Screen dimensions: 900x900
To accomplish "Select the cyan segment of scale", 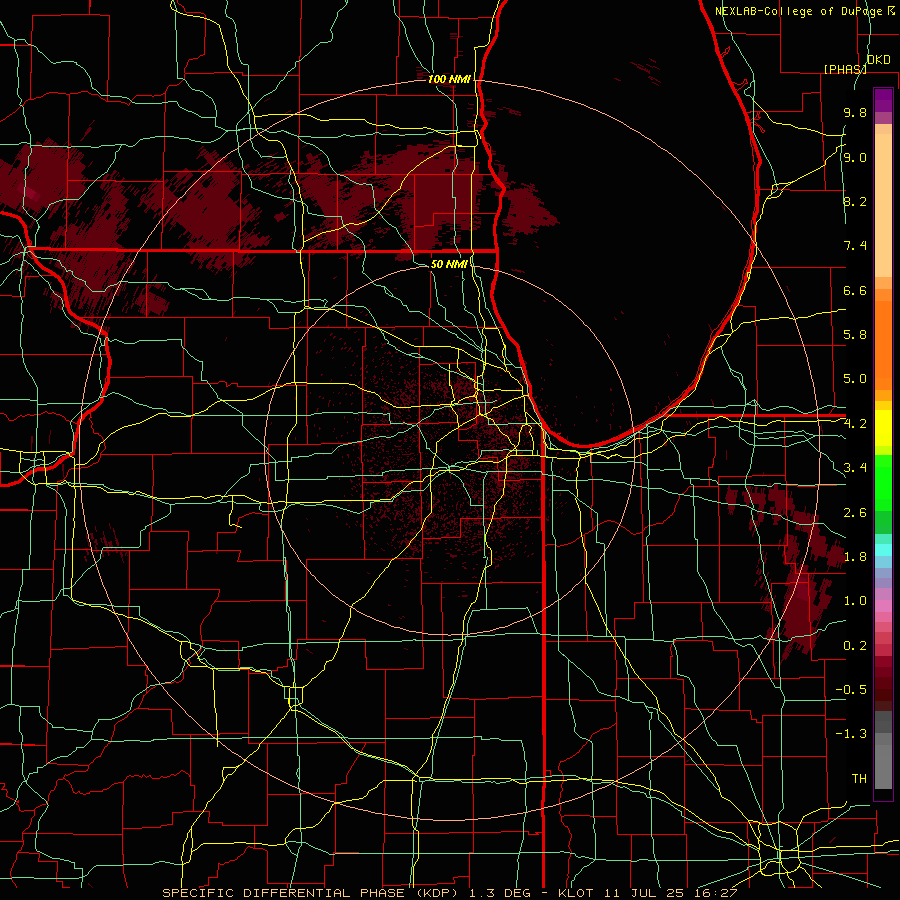I will [x=883, y=550].
